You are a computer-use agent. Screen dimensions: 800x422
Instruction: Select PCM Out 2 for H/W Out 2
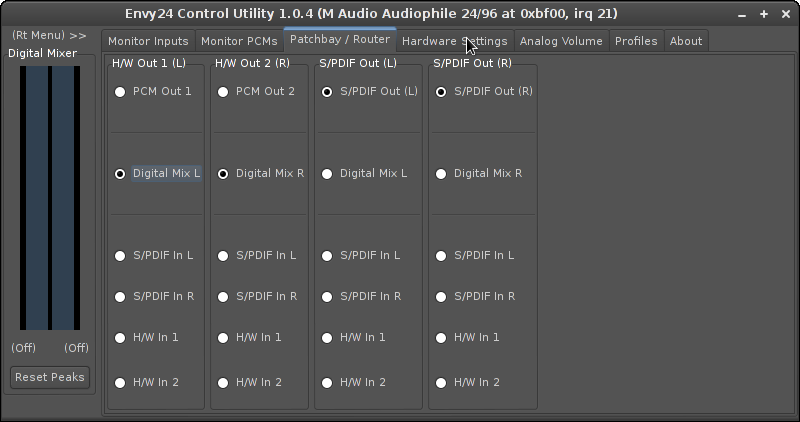pyautogui.click(x=223, y=92)
